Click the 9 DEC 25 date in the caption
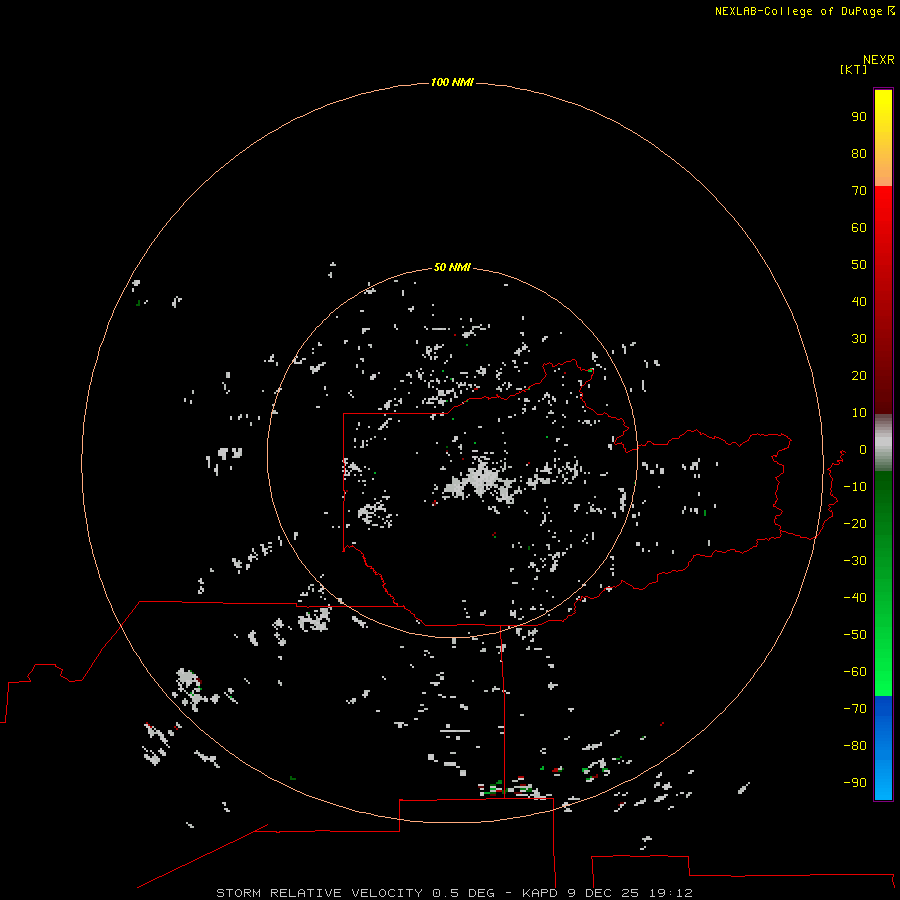Screen dimensions: 900x900 click(x=603, y=893)
